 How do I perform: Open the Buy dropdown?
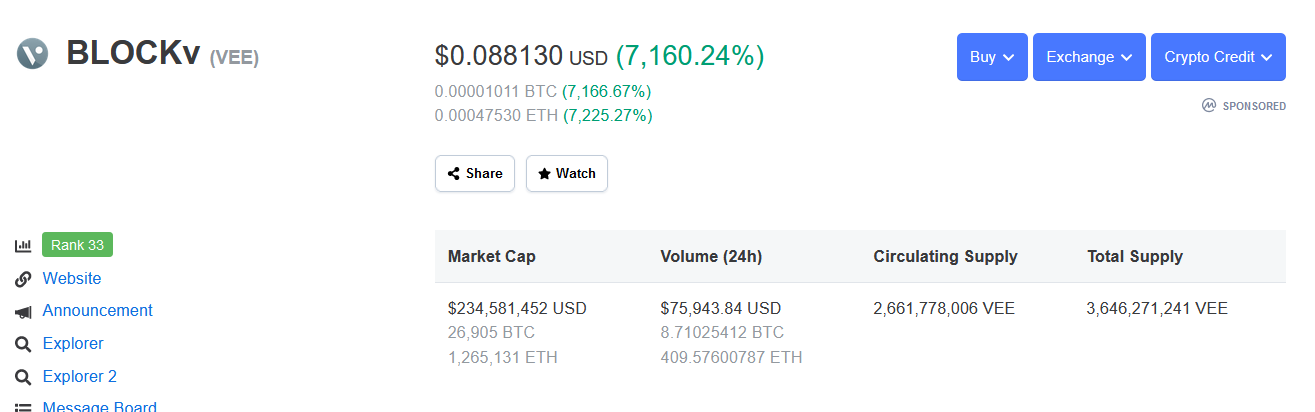(x=992, y=57)
